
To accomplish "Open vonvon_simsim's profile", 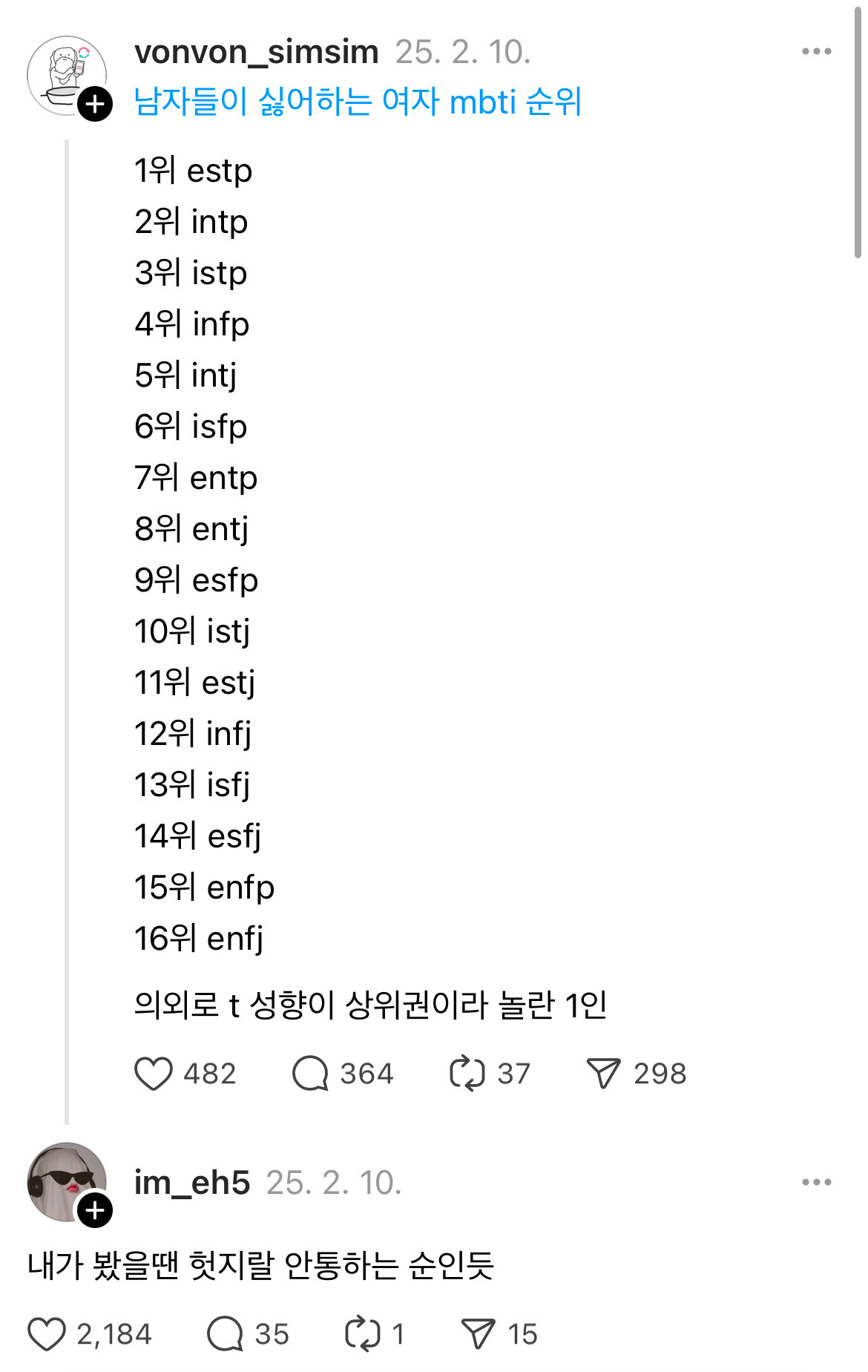I will (256, 52).
